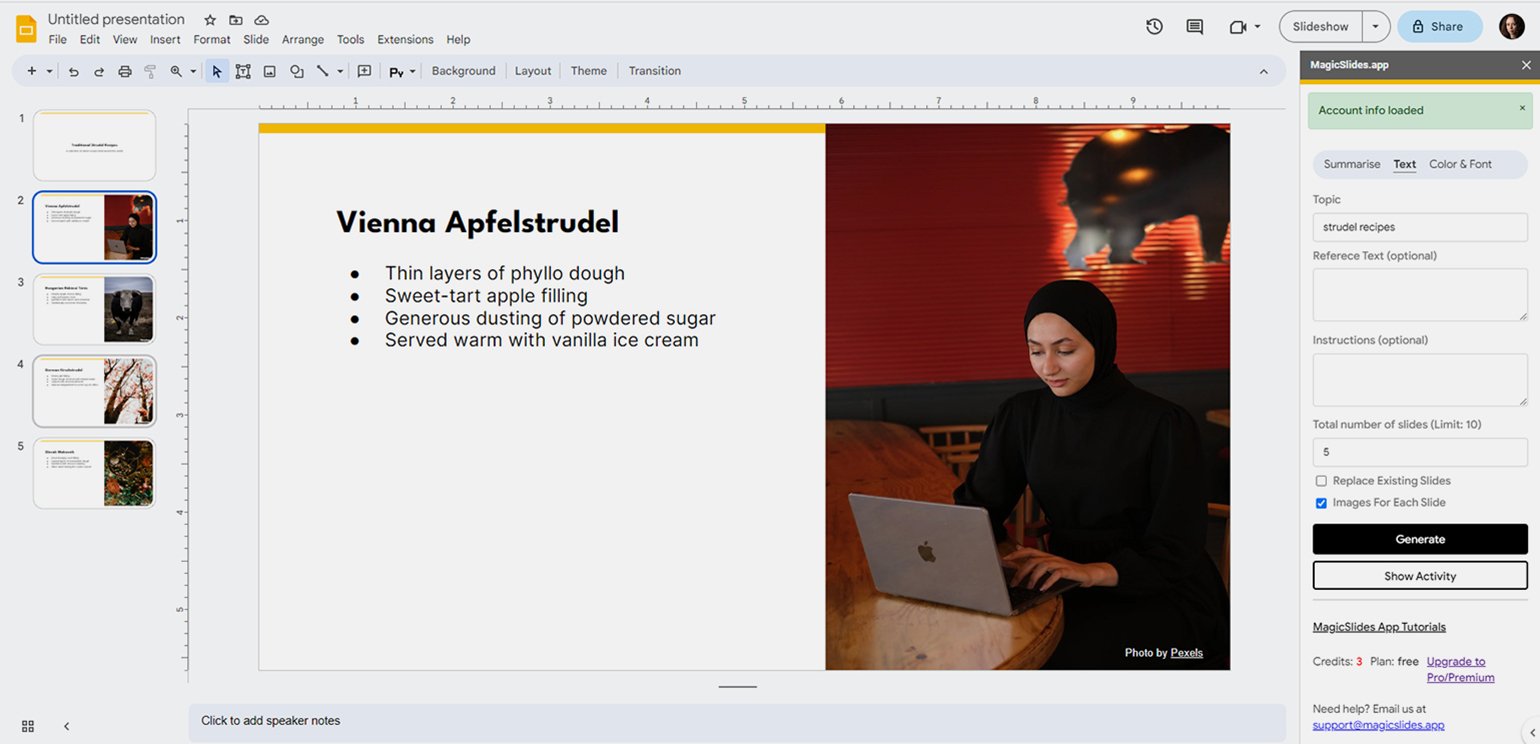
Task: Toggle the filmstrip grid view button
Action: click(28, 726)
